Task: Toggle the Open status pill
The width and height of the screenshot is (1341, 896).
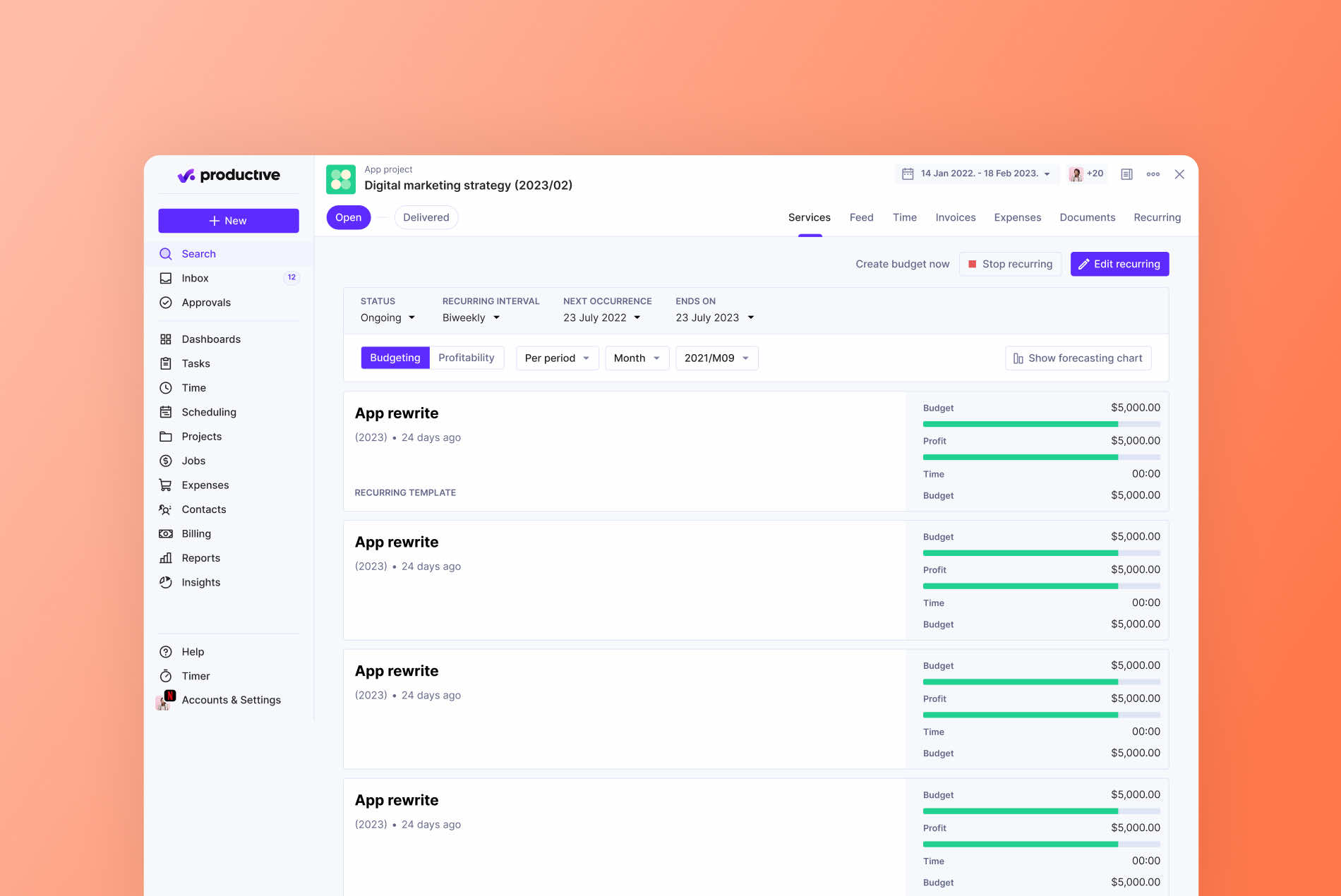Action: (348, 217)
